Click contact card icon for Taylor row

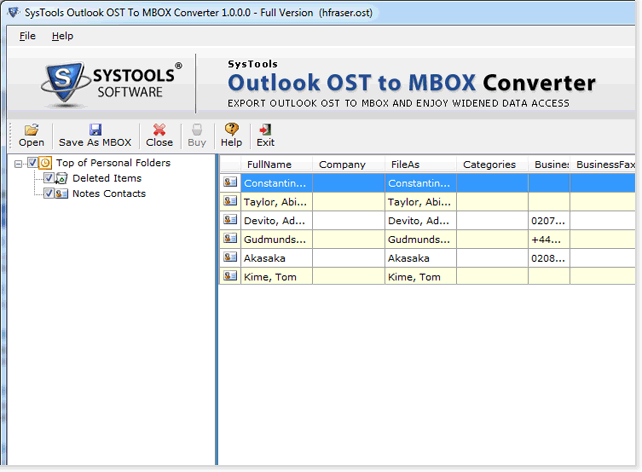[x=230, y=201]
